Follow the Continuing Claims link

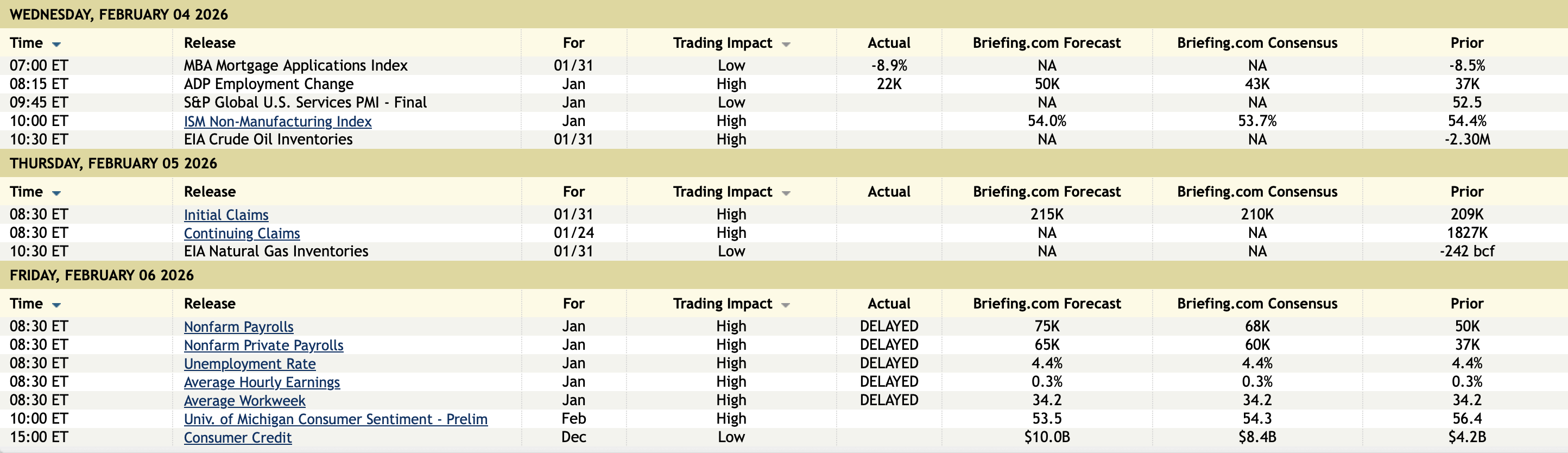tap(242, 233)
